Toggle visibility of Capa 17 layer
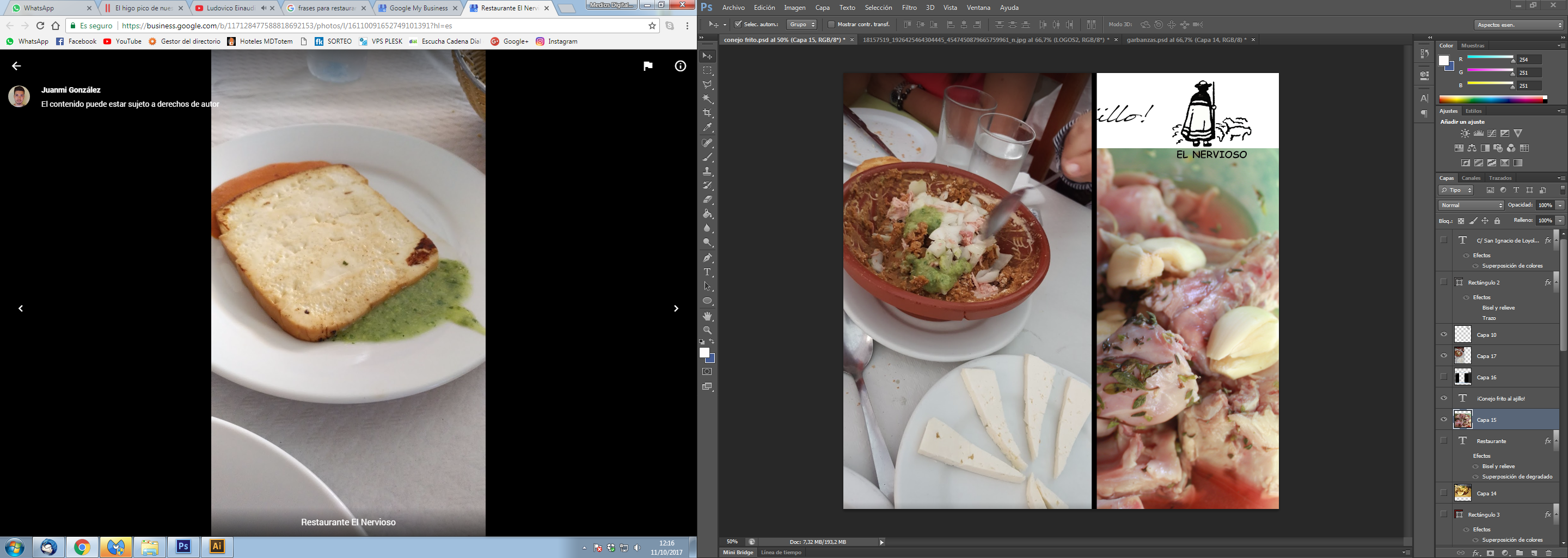Viewport: 1568px width, 558px height. pyautogui.click(x=1444, y=356)
